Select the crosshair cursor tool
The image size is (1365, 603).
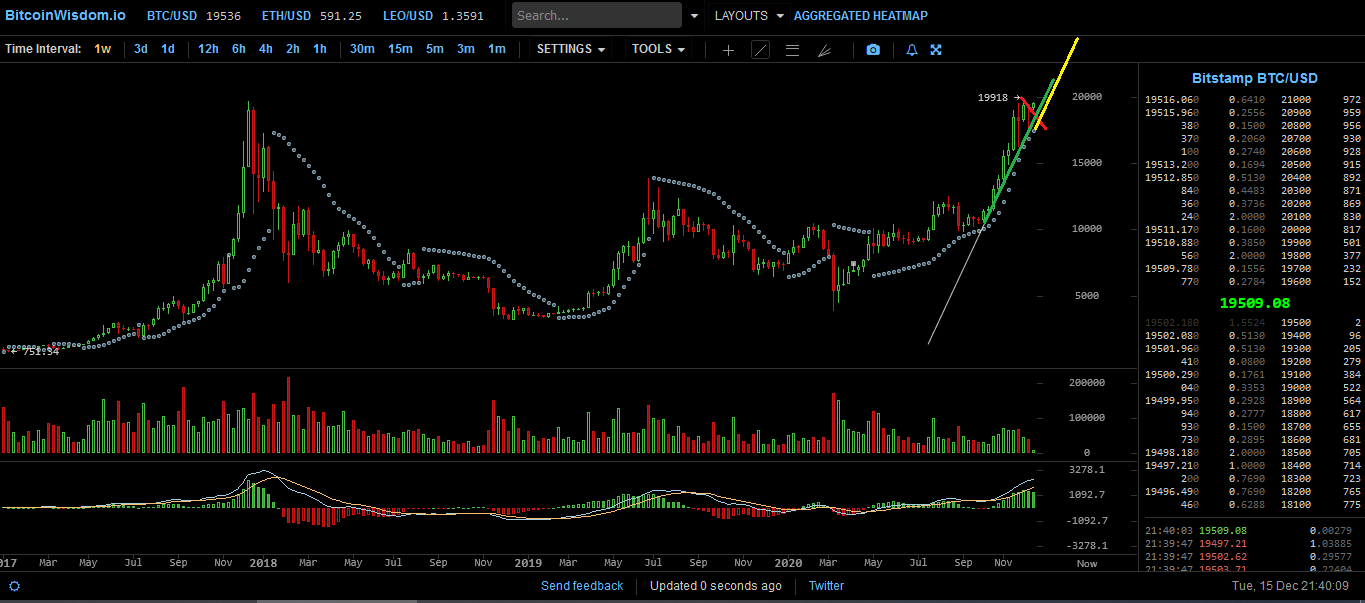coord(728,49)
